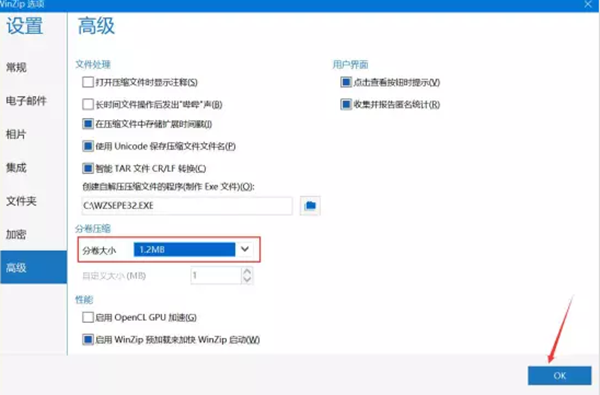This screenshot has width=600, height=395.
Task: Open the 常规 settings tab
Action: pyautogui.click(x=33, y=67)
